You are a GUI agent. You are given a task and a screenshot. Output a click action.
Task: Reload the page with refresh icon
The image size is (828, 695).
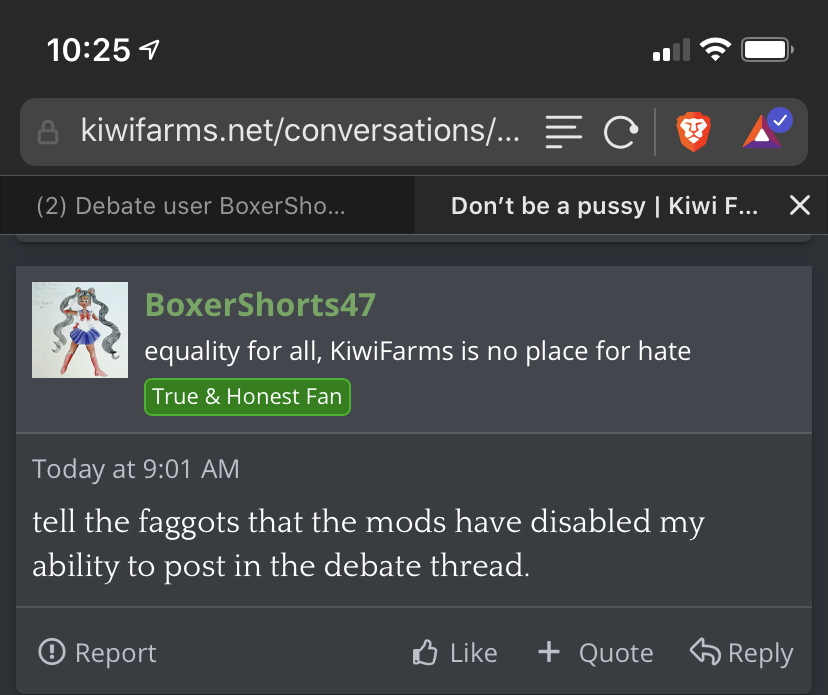(620, 132)
